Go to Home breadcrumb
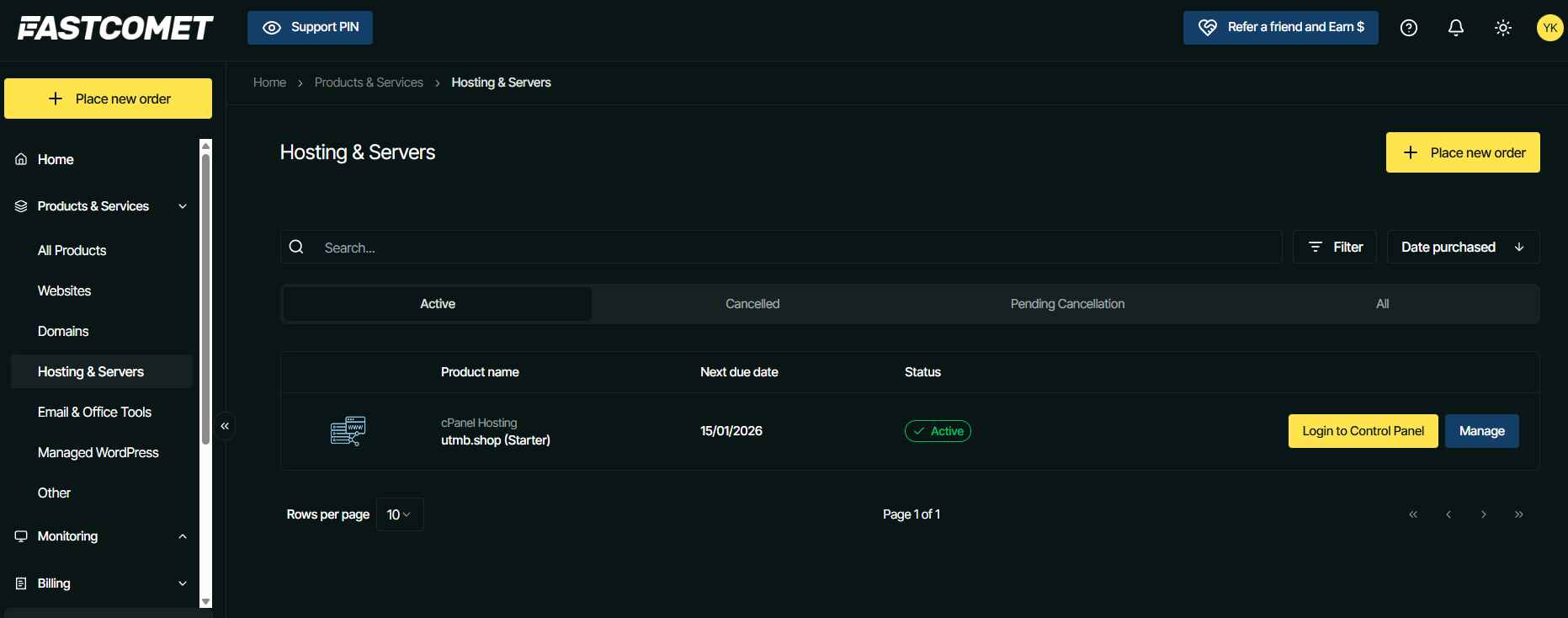 pyautogui.click(x=269, y=83)
